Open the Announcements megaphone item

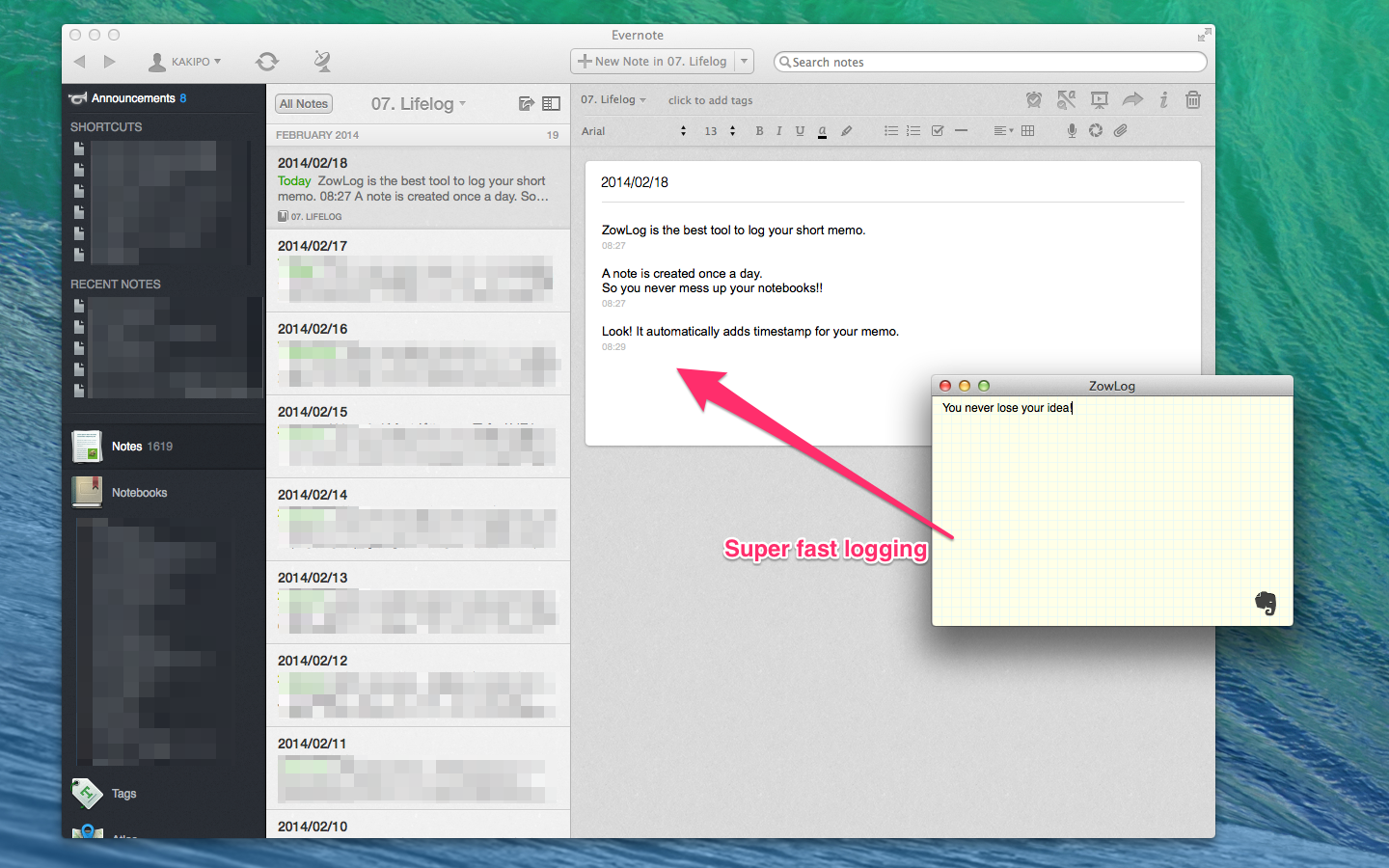tap(126, 98)
